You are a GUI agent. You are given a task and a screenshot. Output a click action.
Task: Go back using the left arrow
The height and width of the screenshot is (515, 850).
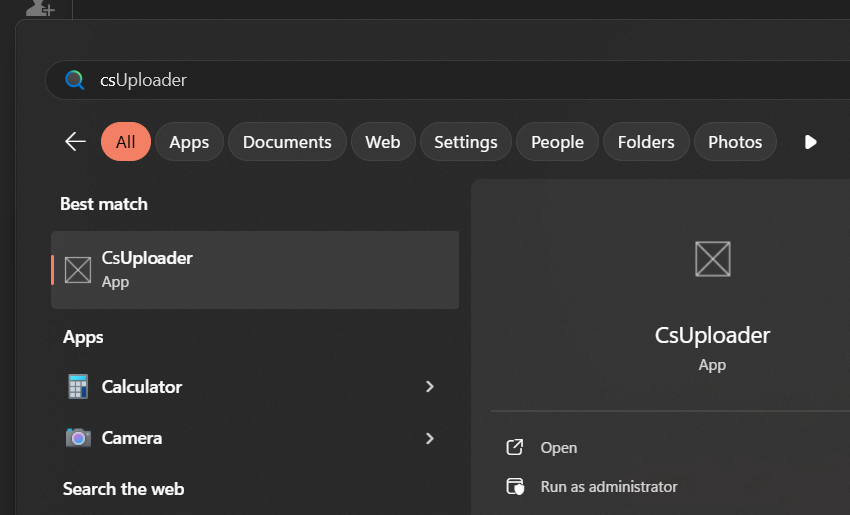[x=75, y=142]
